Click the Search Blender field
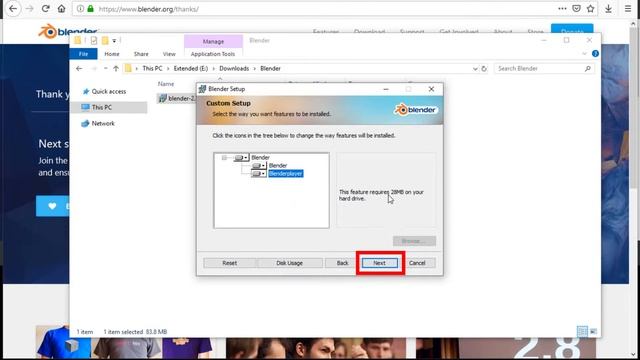 (x=543, y=69)
